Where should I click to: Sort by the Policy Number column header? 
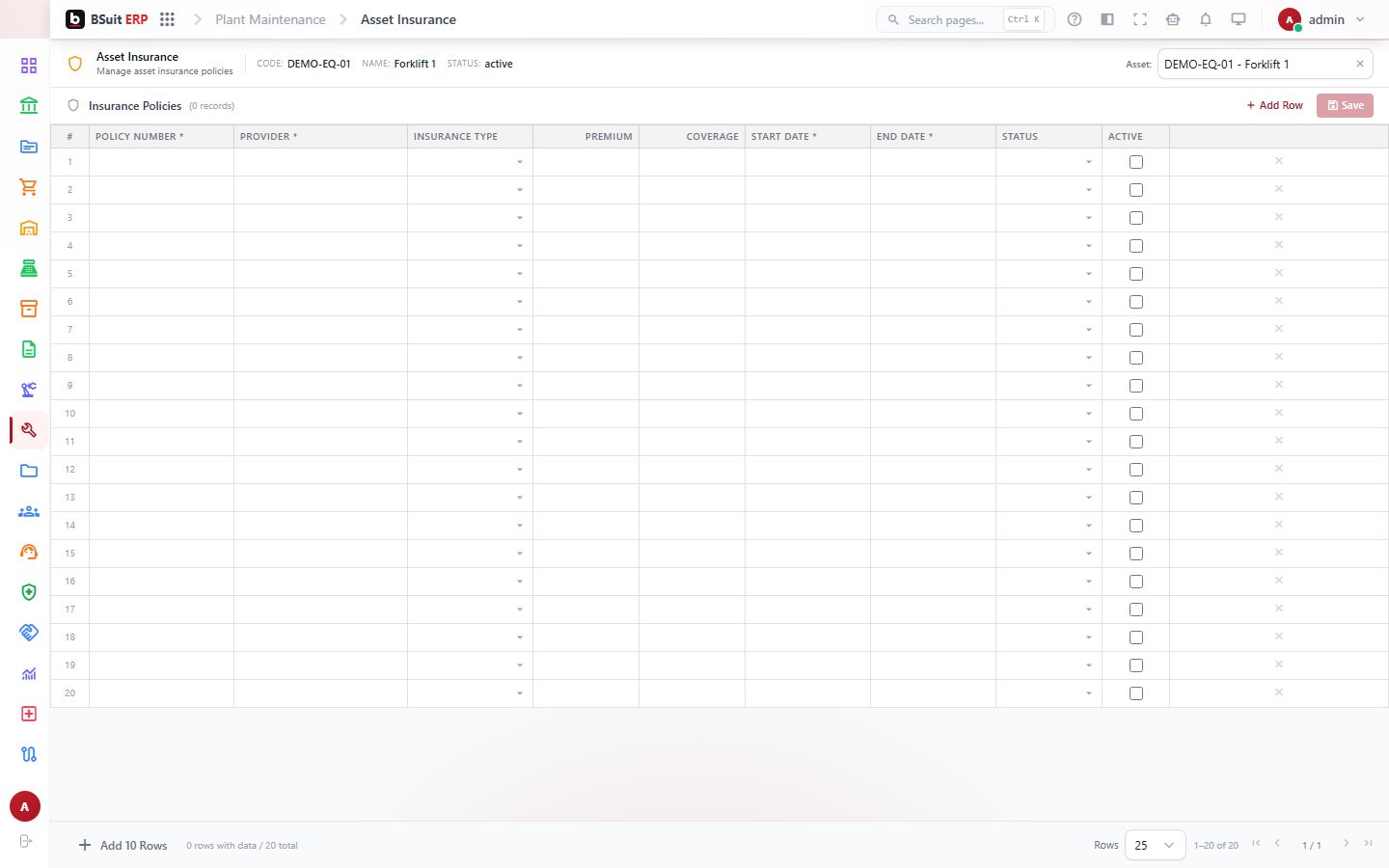(x=161, y=136)
